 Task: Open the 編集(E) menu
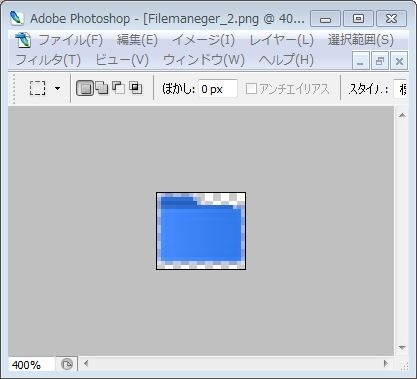(137, 40)
